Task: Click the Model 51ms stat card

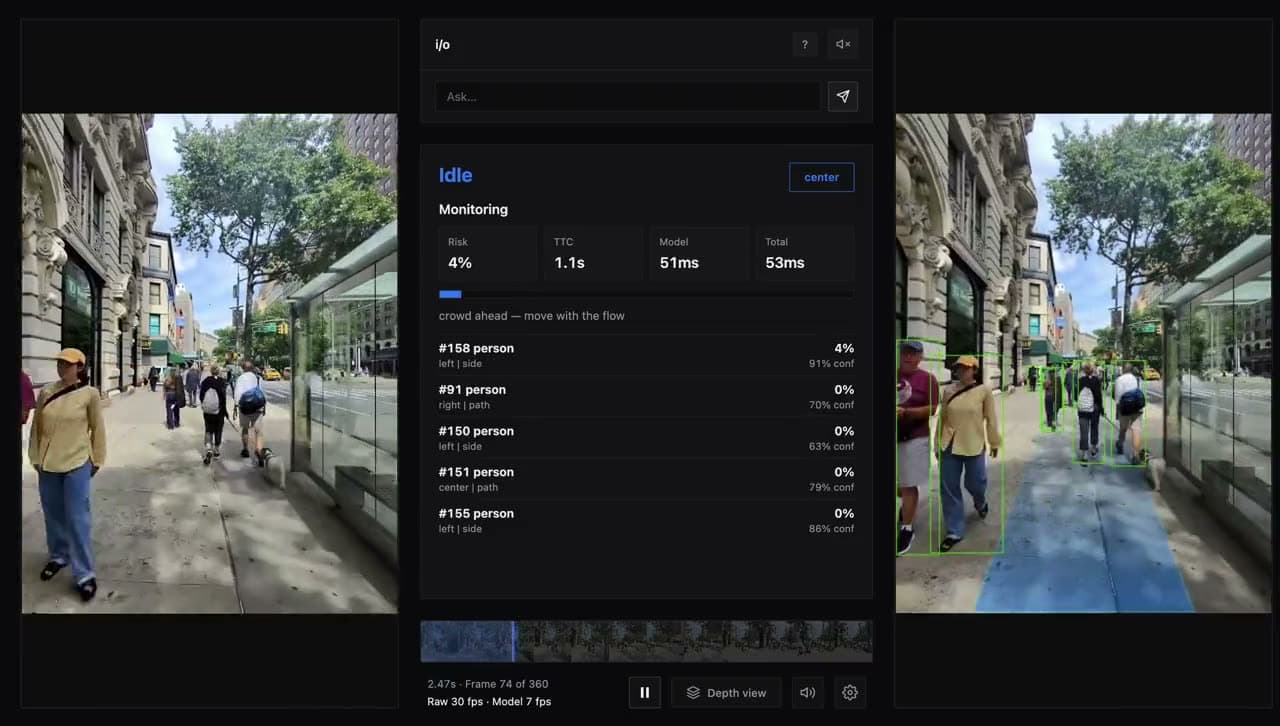Action: [699, 253]
